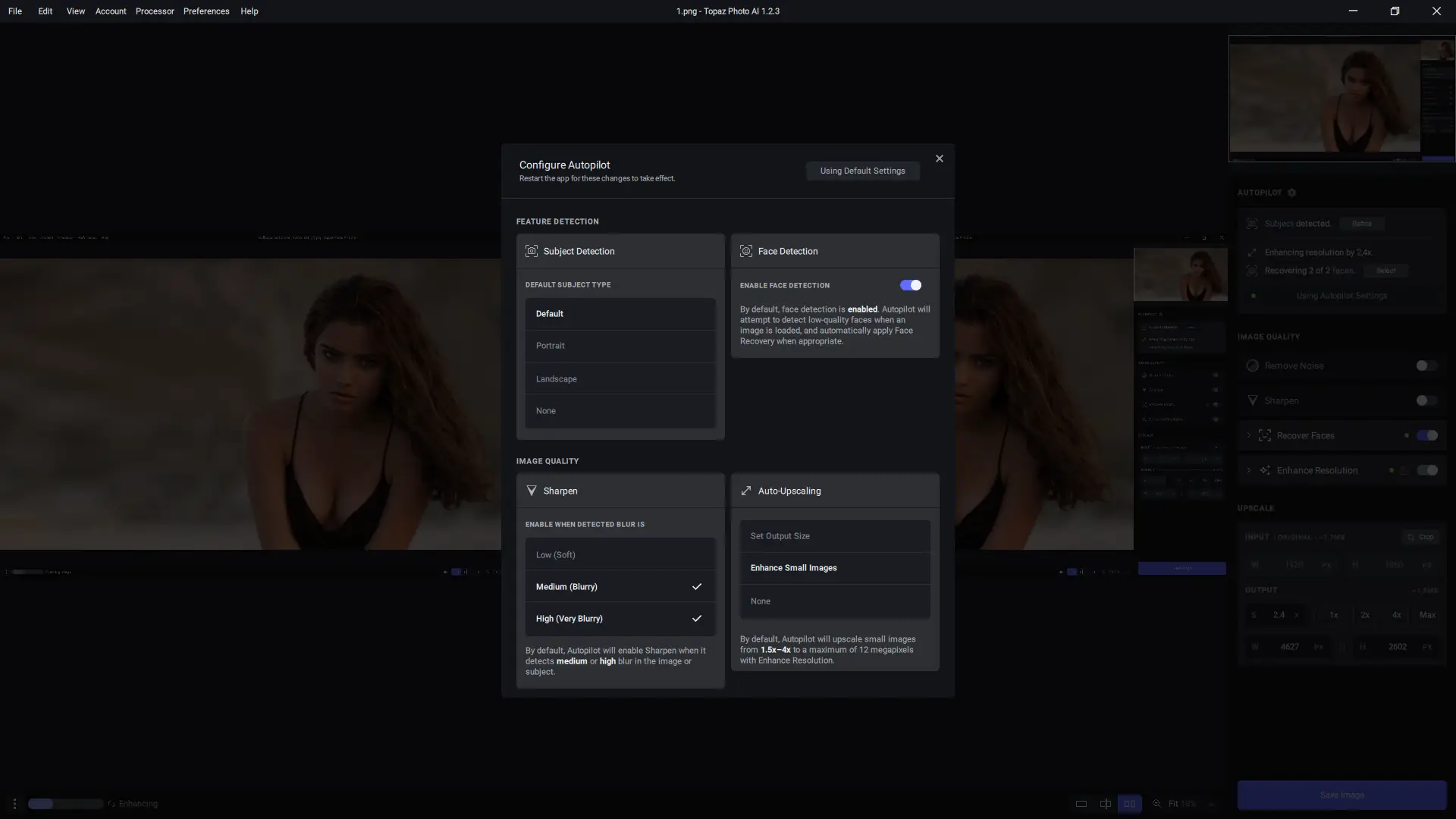The image size is (1456, 819).
Task: Switch to split view icon
Action: (x=1106, y=804)
